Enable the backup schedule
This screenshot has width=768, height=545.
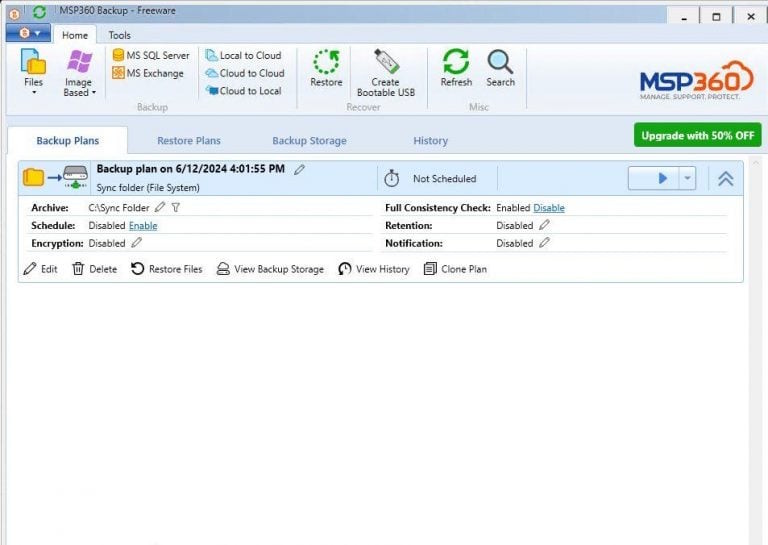coord(143,226)
